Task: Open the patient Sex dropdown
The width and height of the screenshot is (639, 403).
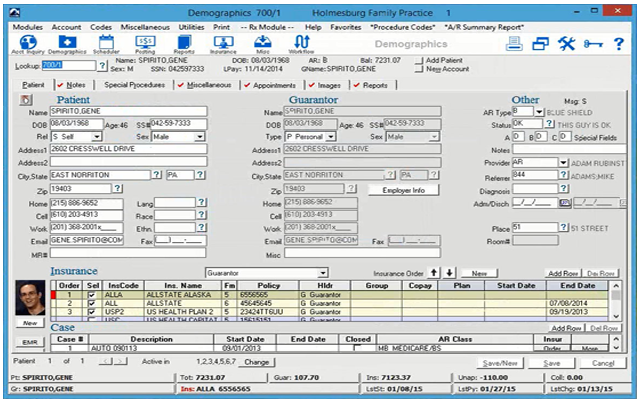Action: pyautogui.click(x=199, y=137)
